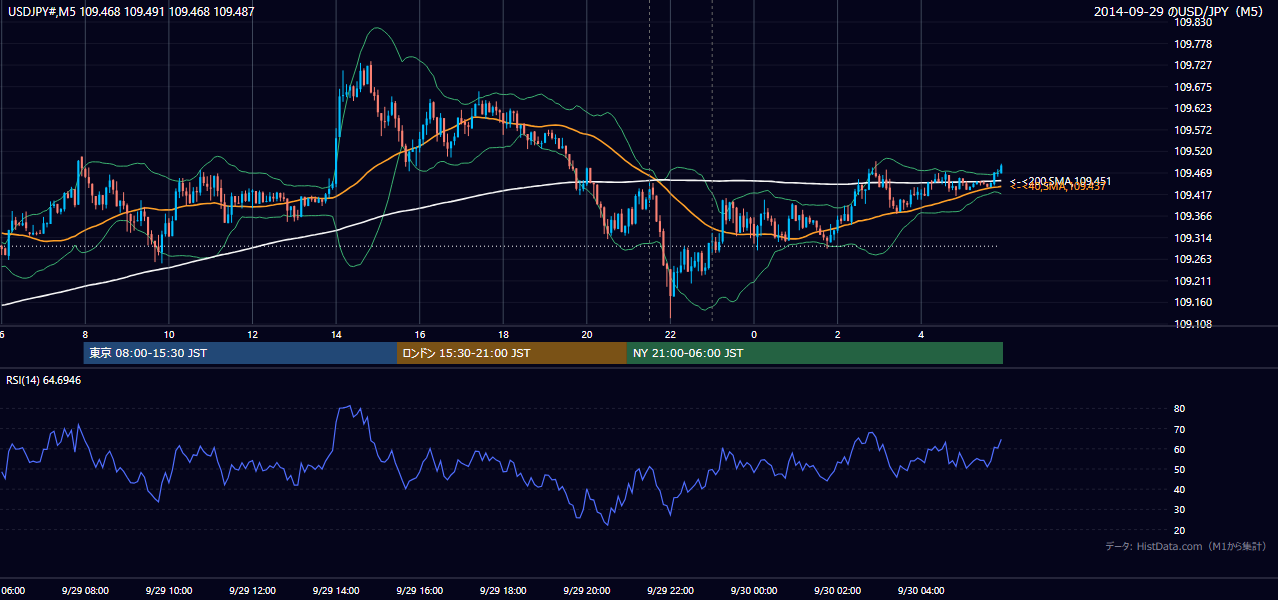
Task: Click hour label 18 under the price chart
Action: 503,334
